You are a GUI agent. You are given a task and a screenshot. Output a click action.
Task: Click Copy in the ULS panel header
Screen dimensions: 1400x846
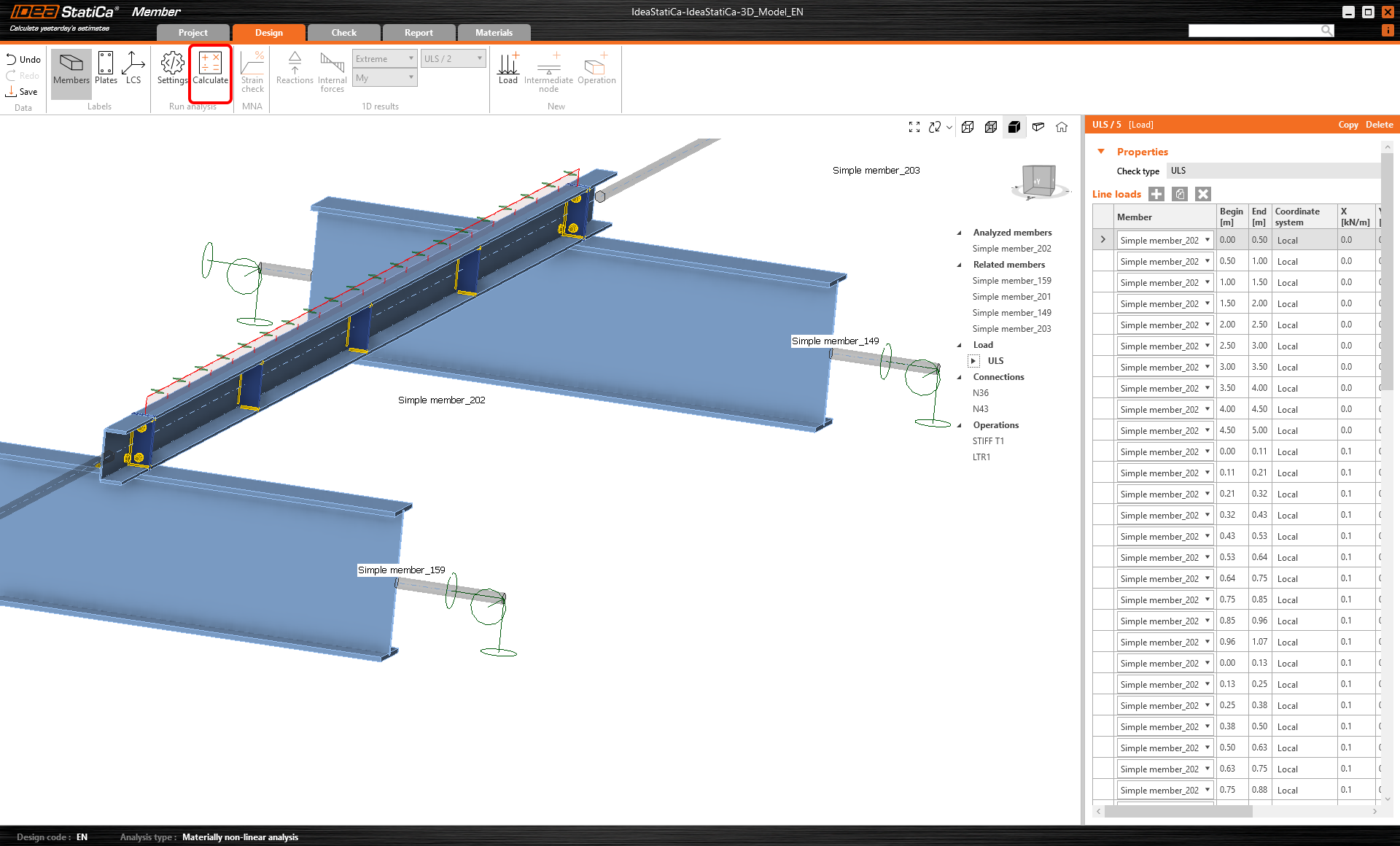(1347, 125)
